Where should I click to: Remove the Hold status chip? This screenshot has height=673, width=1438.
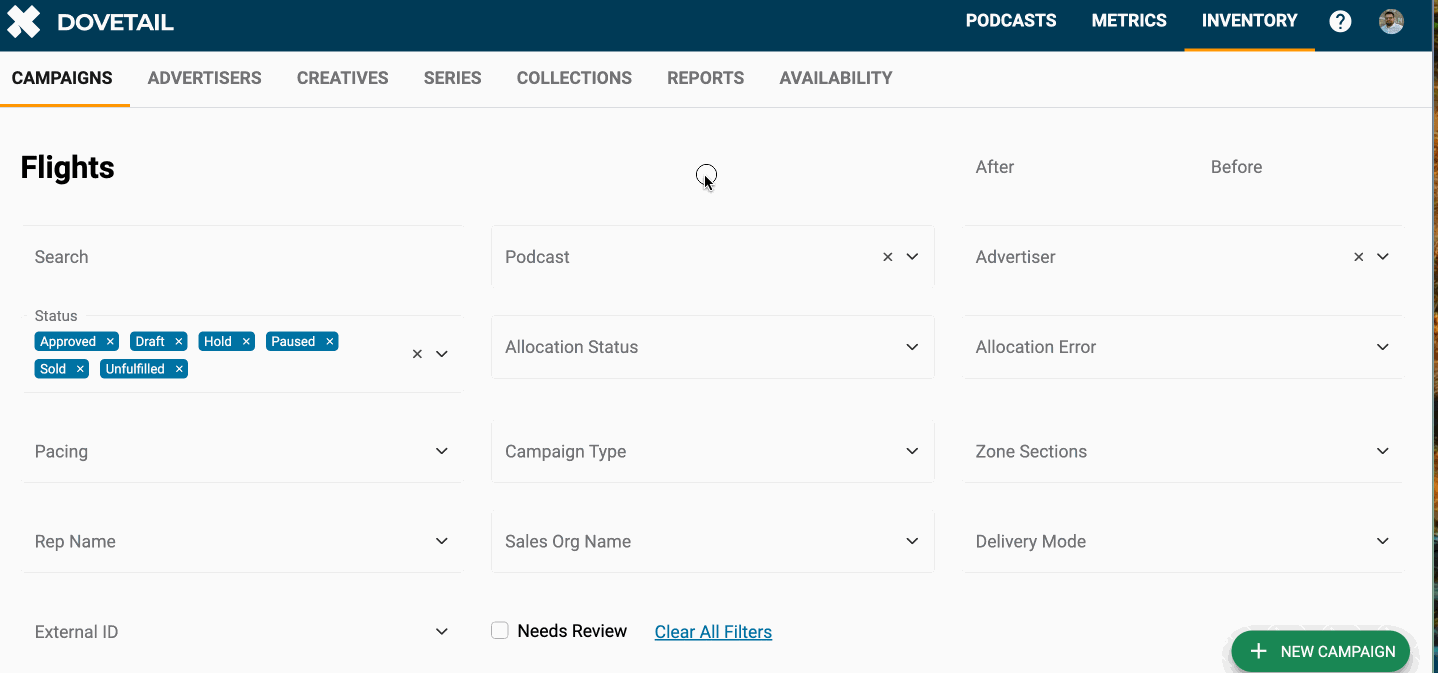[246, 341]
